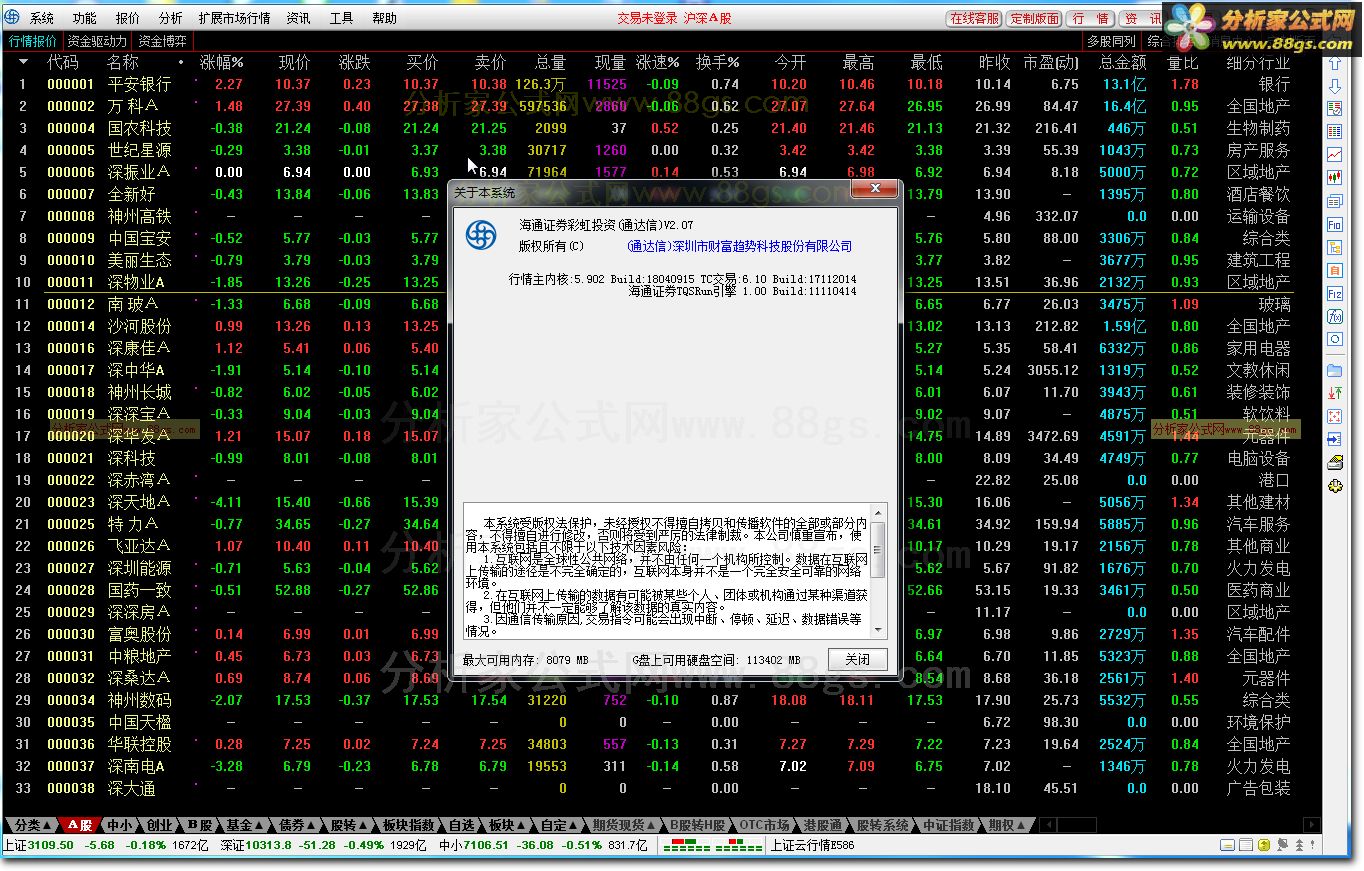Click the page up arrow icon in right sidebar
Viewport: 1364px width, 871px height.
tap(1334, 65)
